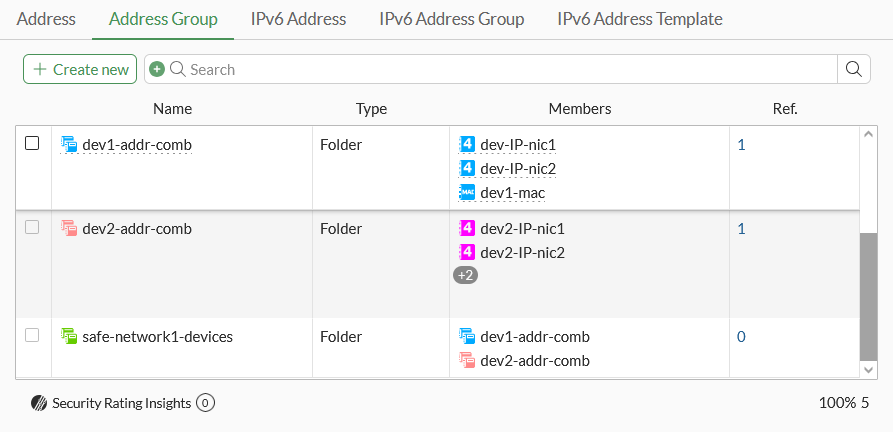This screenshot has height=432, width=893.
Task: Tick the safe-network1-devices row checkbox
Action: [x=32, y=335]
